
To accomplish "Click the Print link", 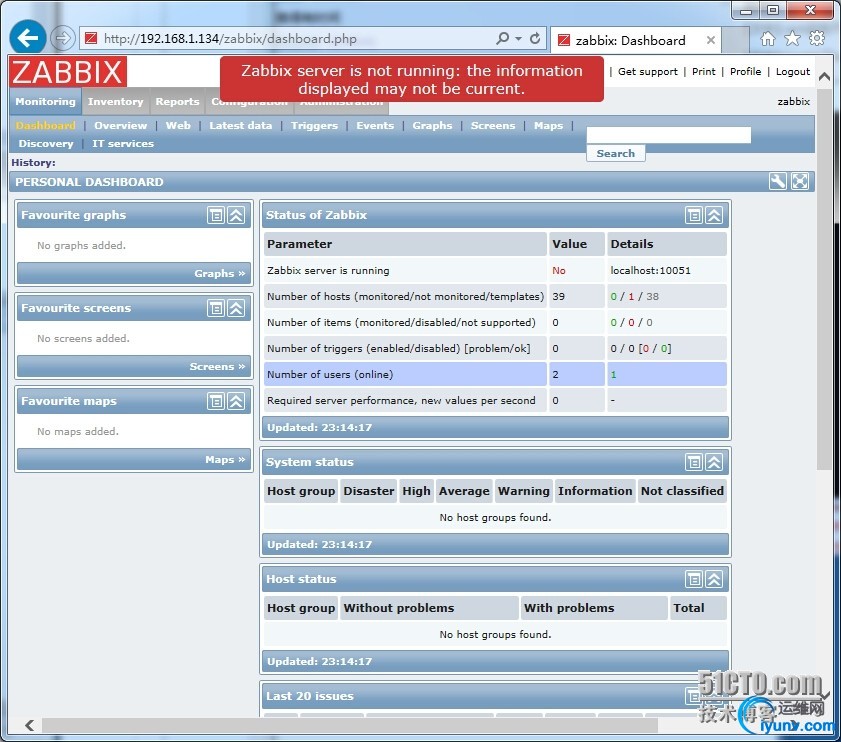I will (x=704, y=72).
